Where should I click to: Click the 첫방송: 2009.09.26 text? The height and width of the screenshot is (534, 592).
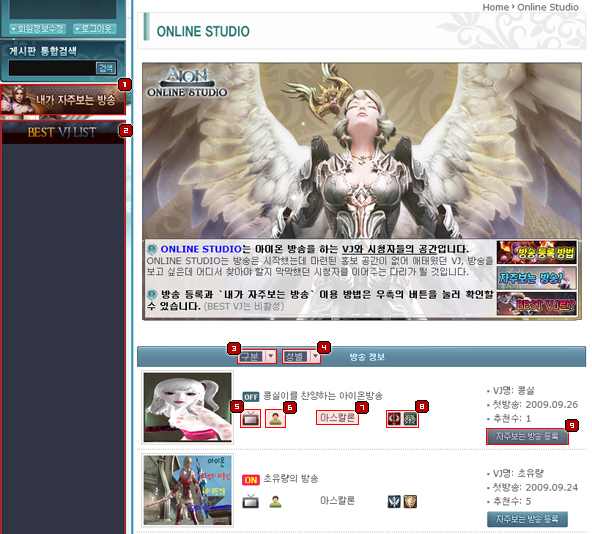[535, 404]
